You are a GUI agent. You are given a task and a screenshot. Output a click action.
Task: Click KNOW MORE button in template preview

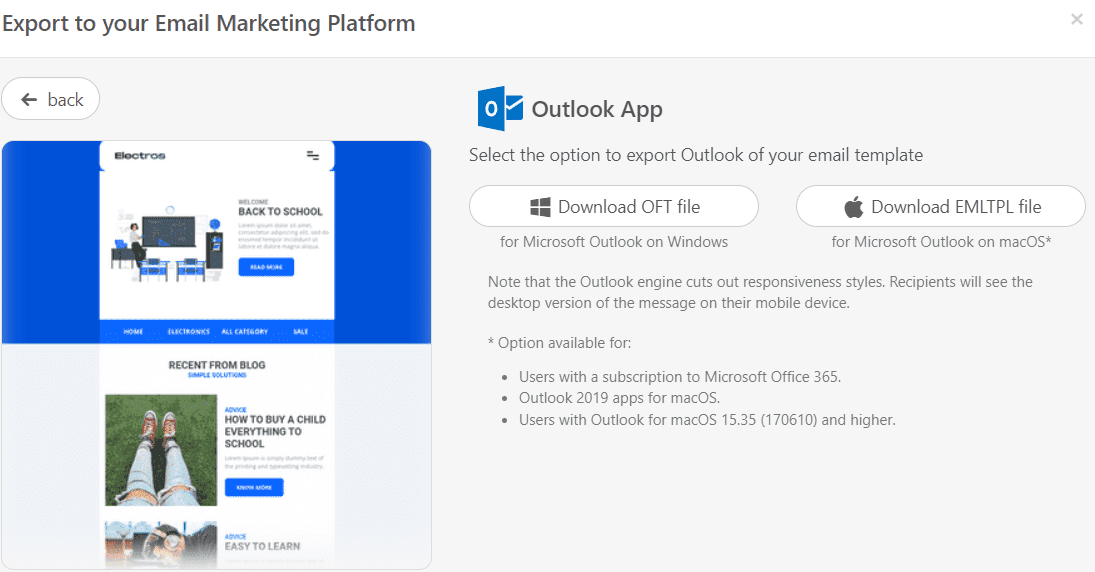pyautogui.click(x=254, y=487)
